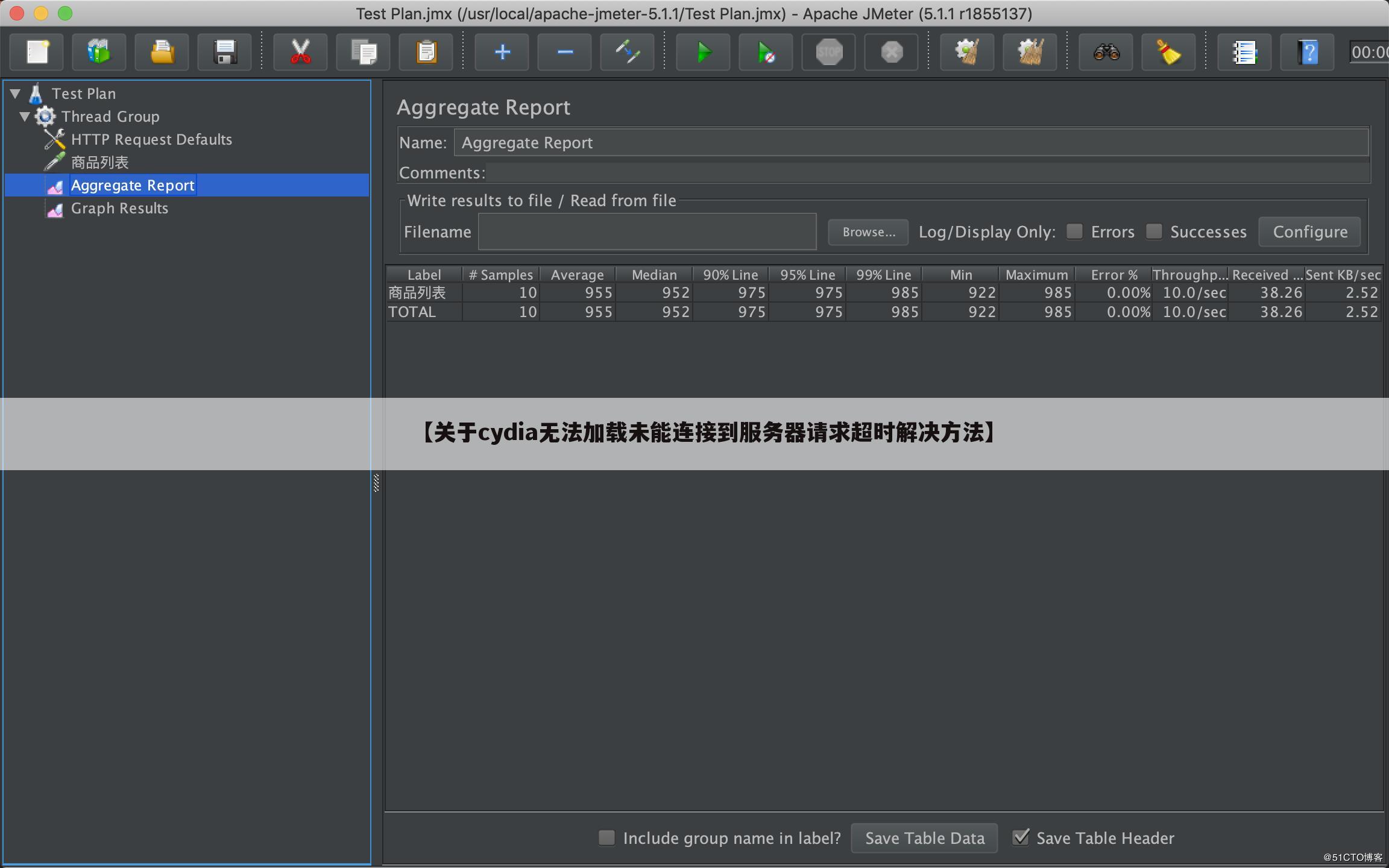
Task: Enable the Errors only checkbox
Action: (x=1074, y=231)
